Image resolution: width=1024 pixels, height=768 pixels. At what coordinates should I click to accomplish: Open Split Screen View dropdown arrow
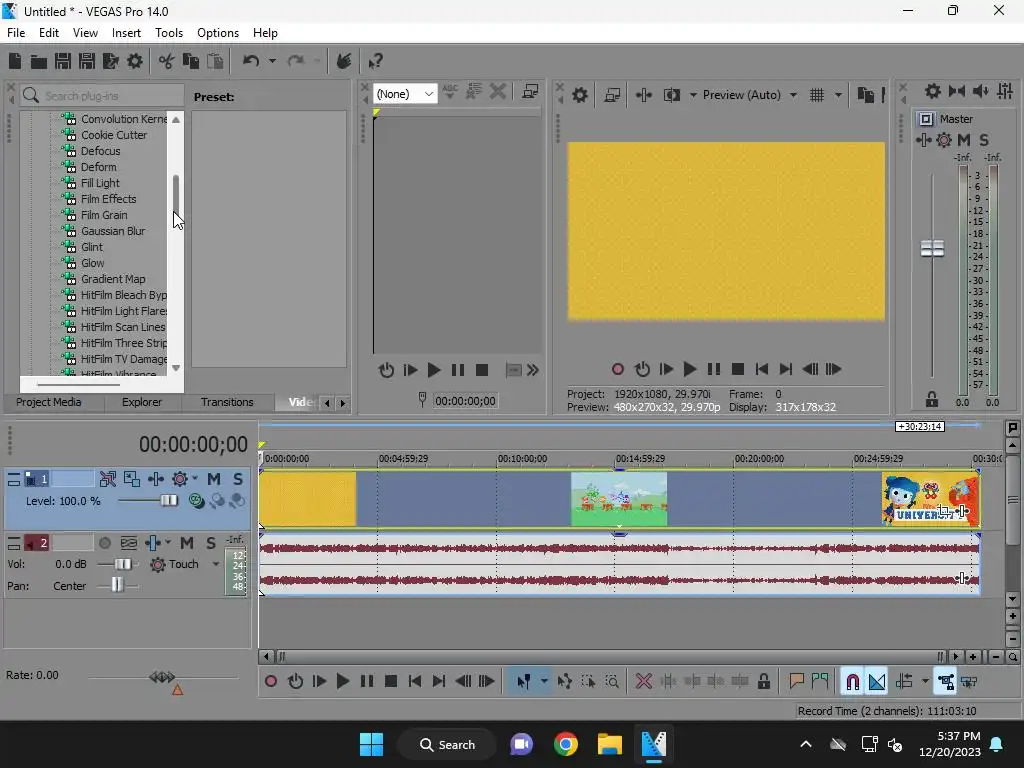tap(693, 95)
